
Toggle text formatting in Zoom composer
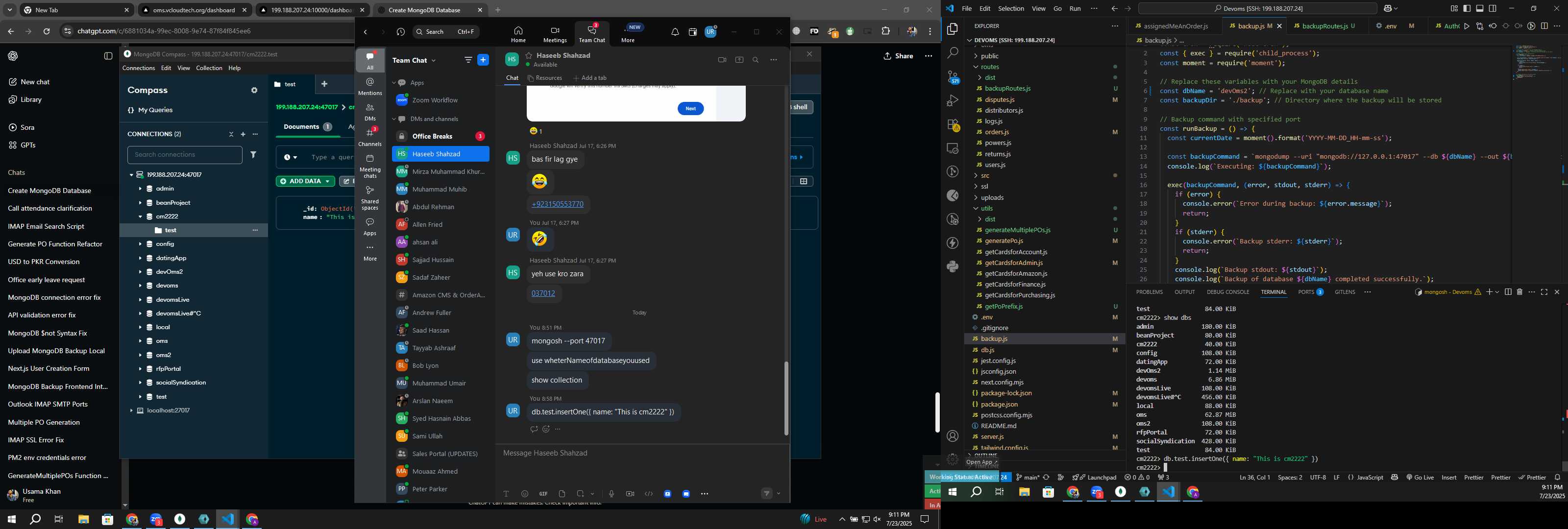[506, 494]
